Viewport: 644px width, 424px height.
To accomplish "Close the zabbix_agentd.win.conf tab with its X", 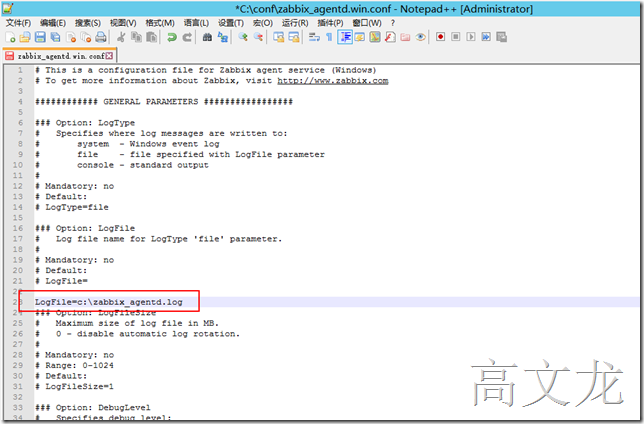I will 109,55.
